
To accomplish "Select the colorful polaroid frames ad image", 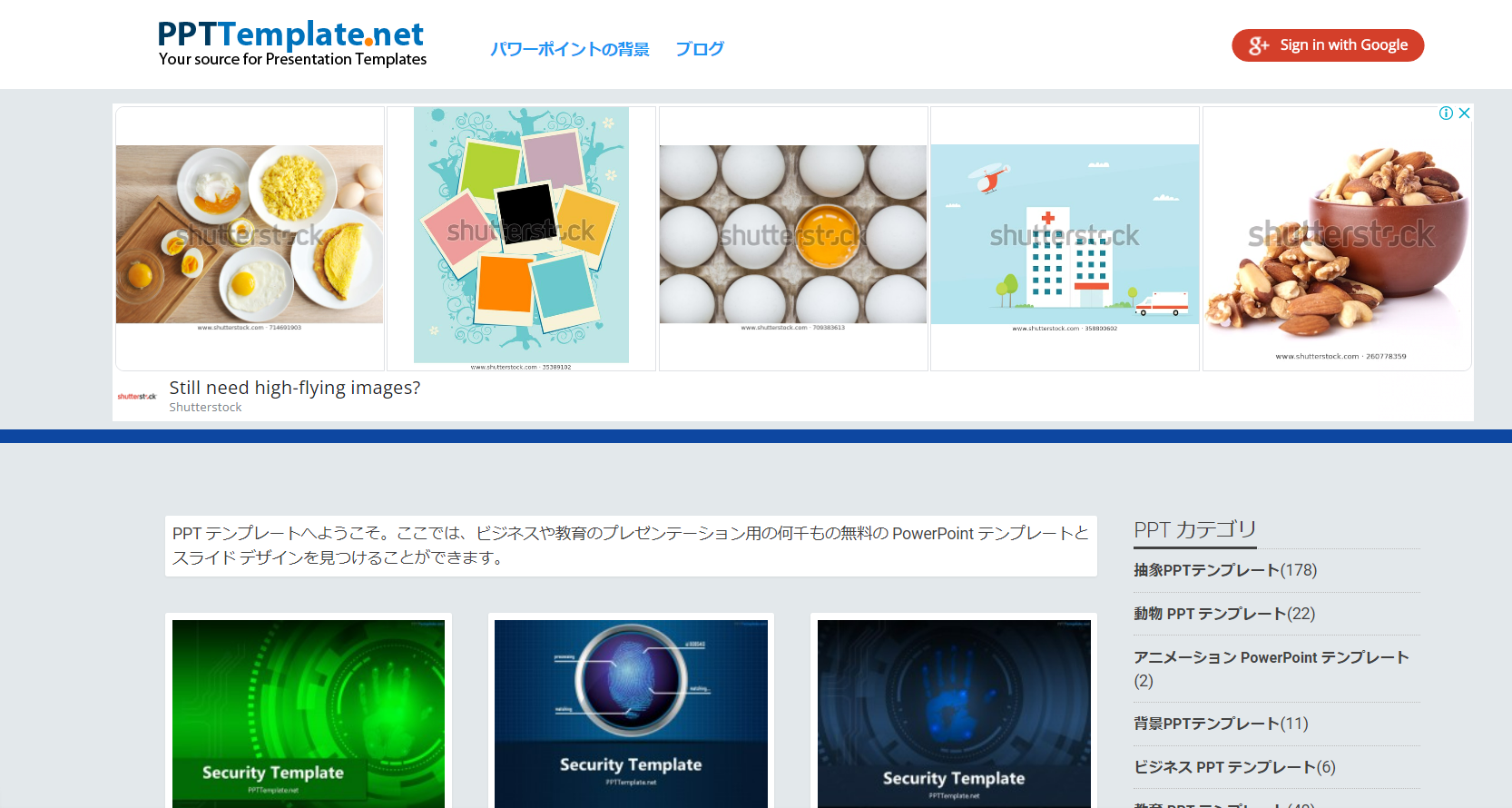I will (521, 236).
